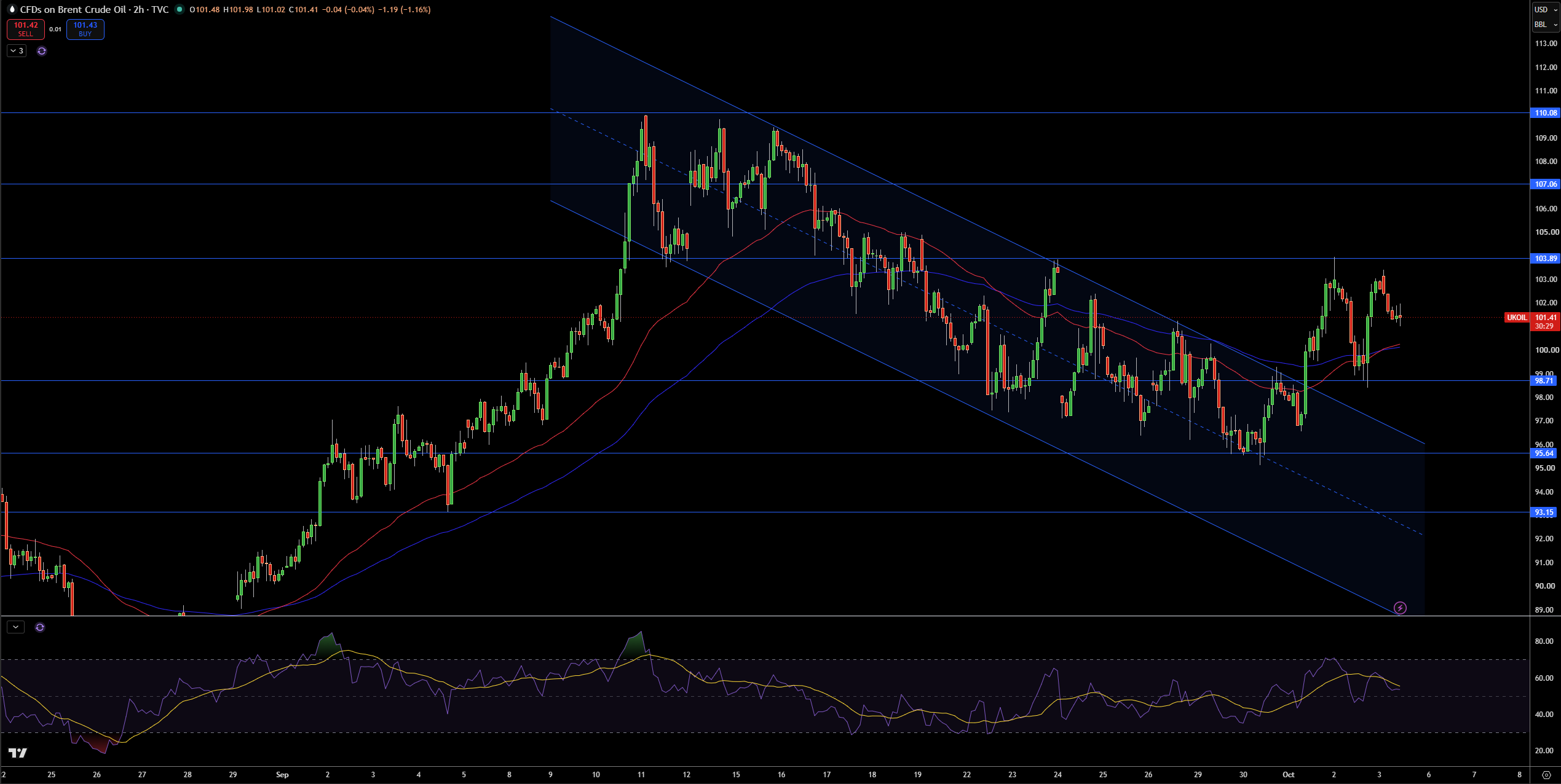Click the 95.64 horizontal line price label
Screen dimensions: 1561x784
(1544, 453)
